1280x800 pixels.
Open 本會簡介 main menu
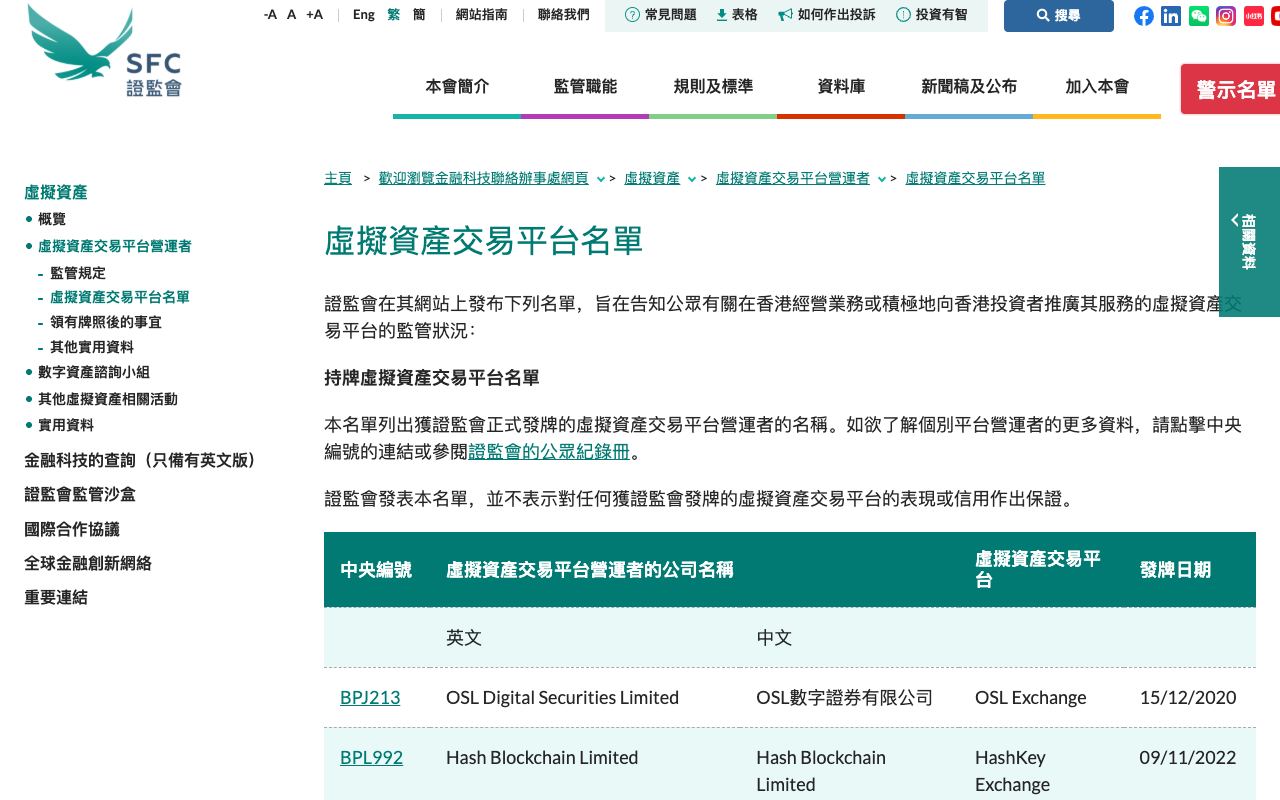point(457,87)
